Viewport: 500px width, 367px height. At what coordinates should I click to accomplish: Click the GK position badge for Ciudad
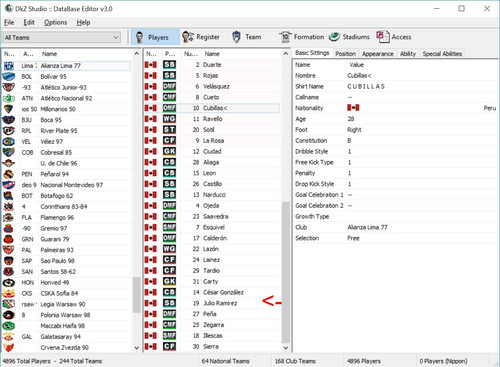pos(169,151)
